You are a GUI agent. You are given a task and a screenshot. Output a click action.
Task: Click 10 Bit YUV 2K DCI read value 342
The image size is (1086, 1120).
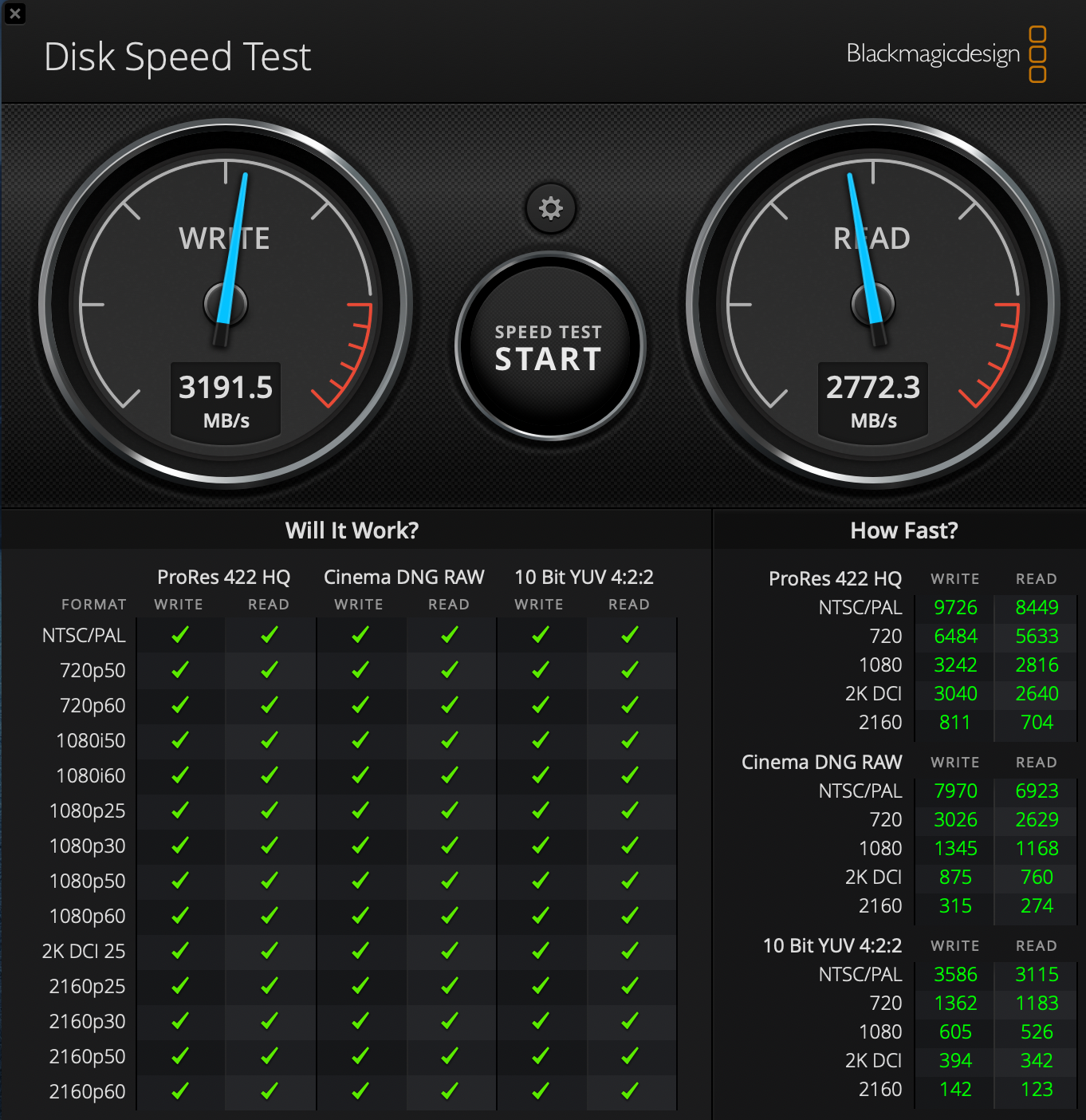click(1037, 1061)
